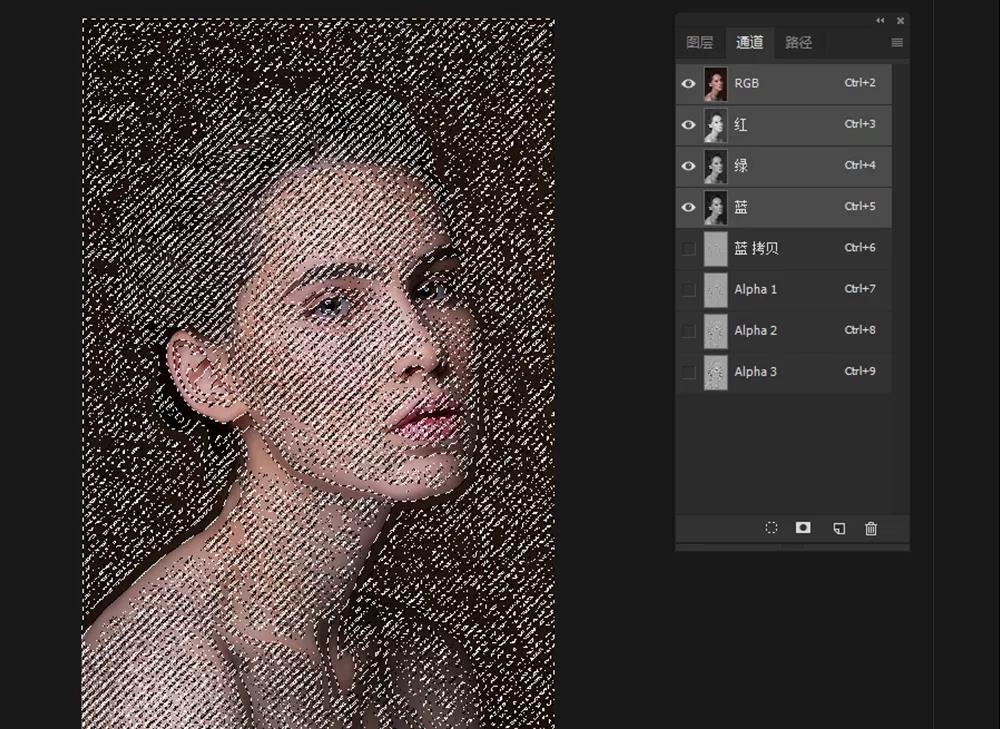Load channel as selection dotted-circle icon
Screen dimensions: 1000x729
[x=771, y=527]
